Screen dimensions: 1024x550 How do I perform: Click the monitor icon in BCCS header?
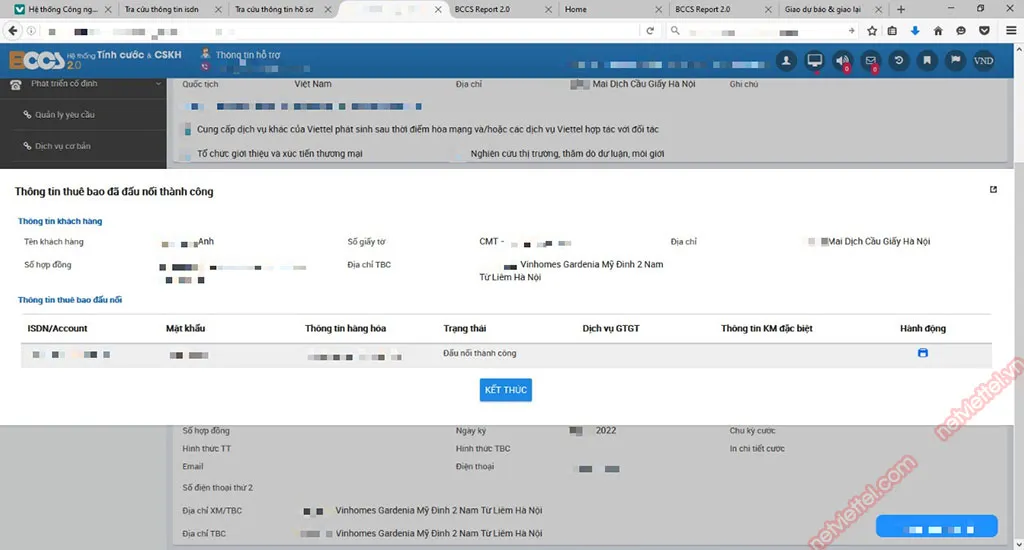click(815, 61)
